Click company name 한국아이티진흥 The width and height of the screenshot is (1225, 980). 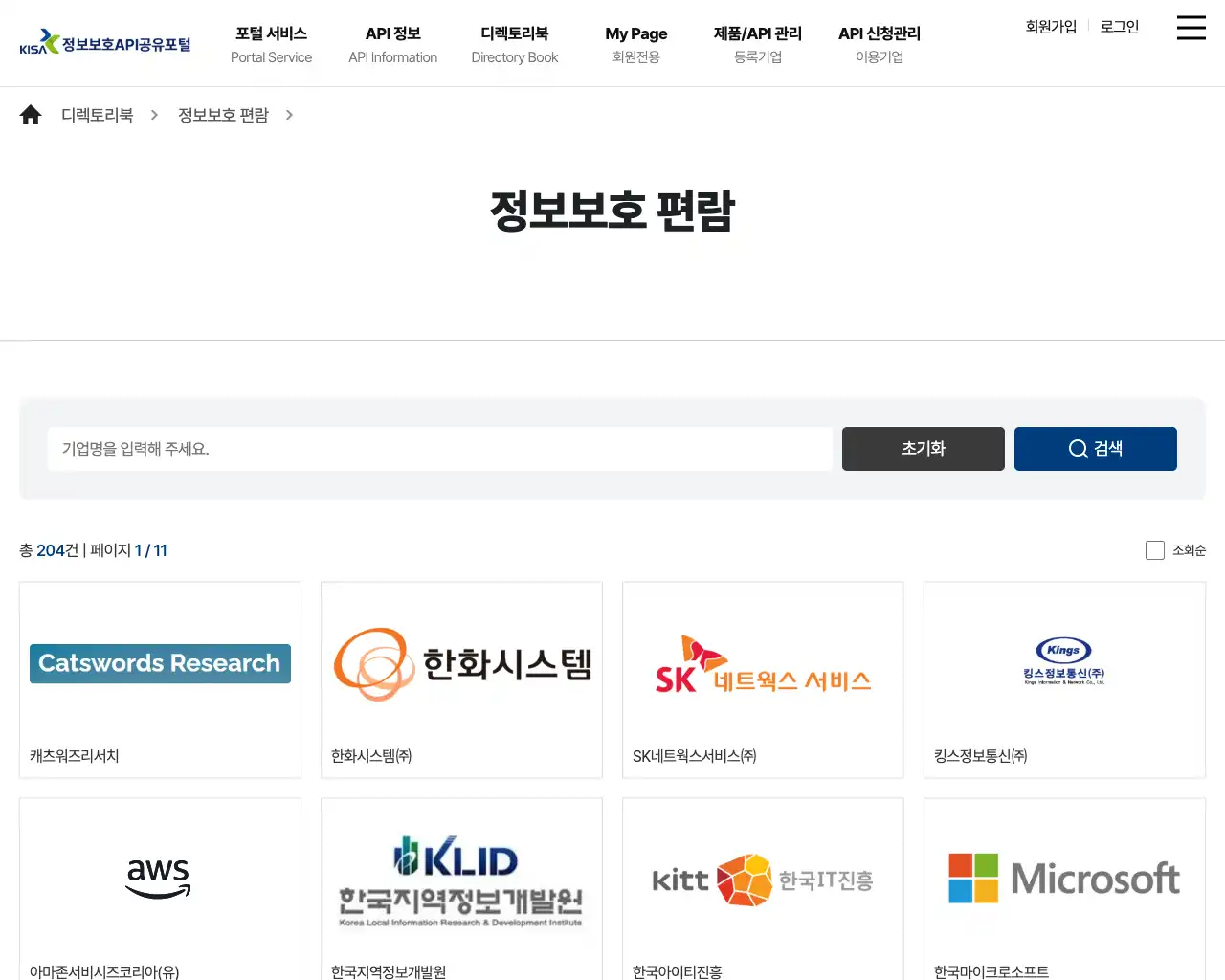(x=678, y=971)
